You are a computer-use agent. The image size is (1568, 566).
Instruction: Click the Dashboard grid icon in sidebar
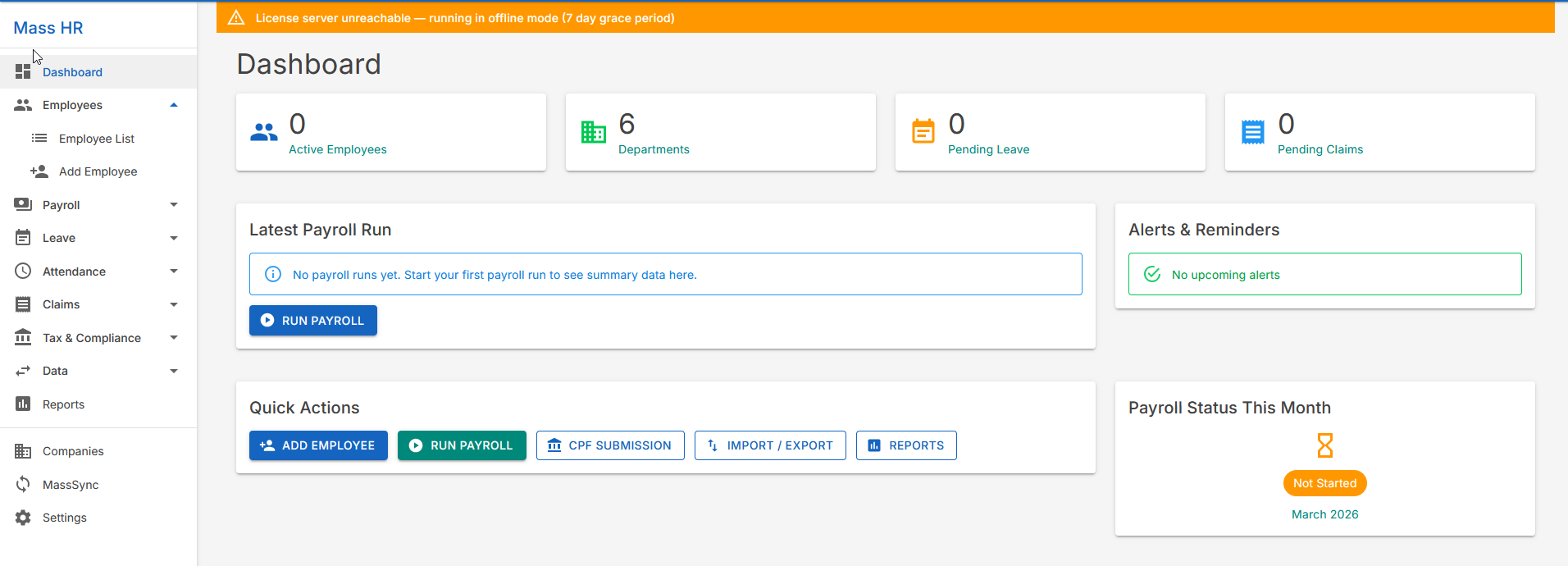[x=23, y=72]
